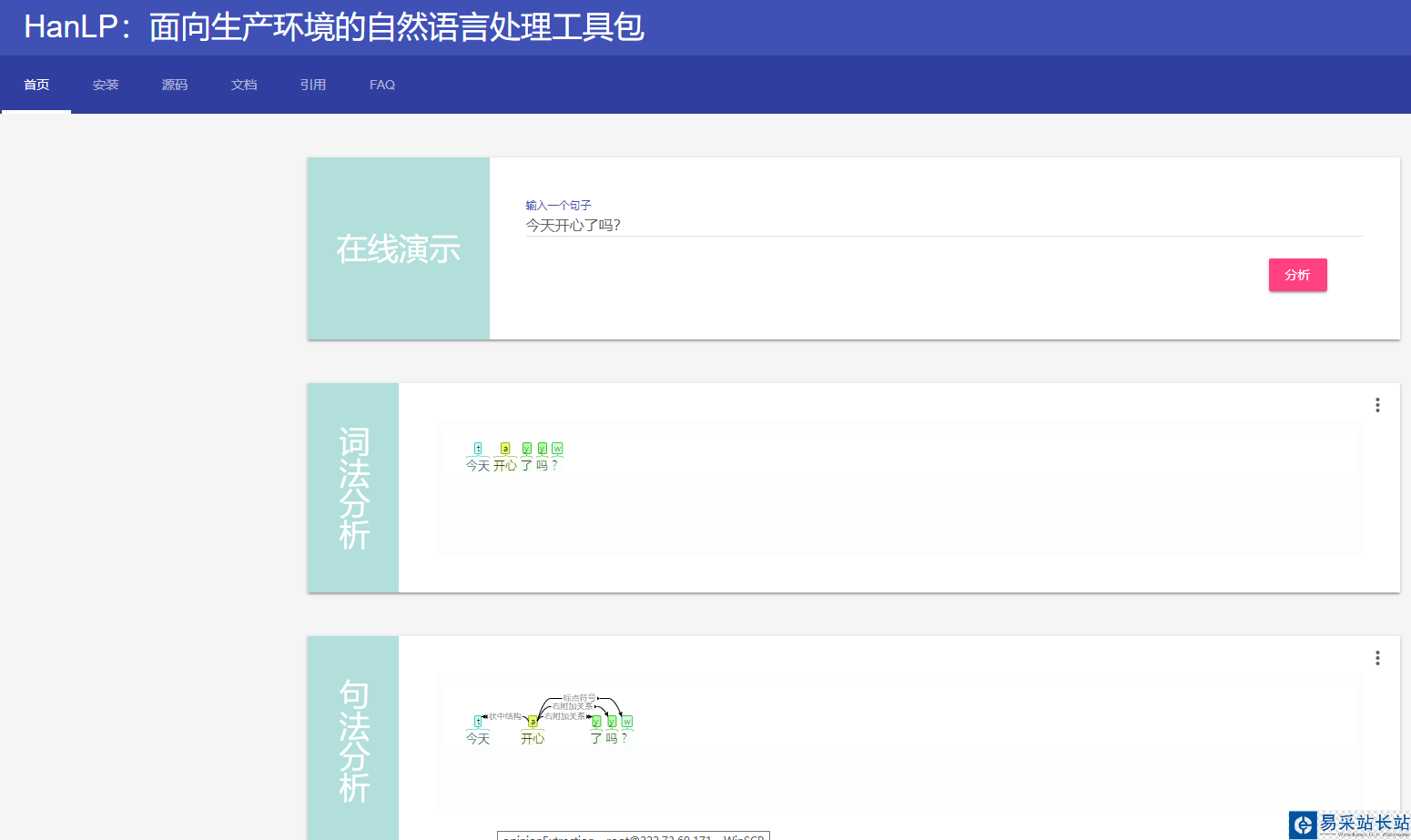Switch to the 首页 tab
The image size is (1411, 840).
click(x=36, y=85)
